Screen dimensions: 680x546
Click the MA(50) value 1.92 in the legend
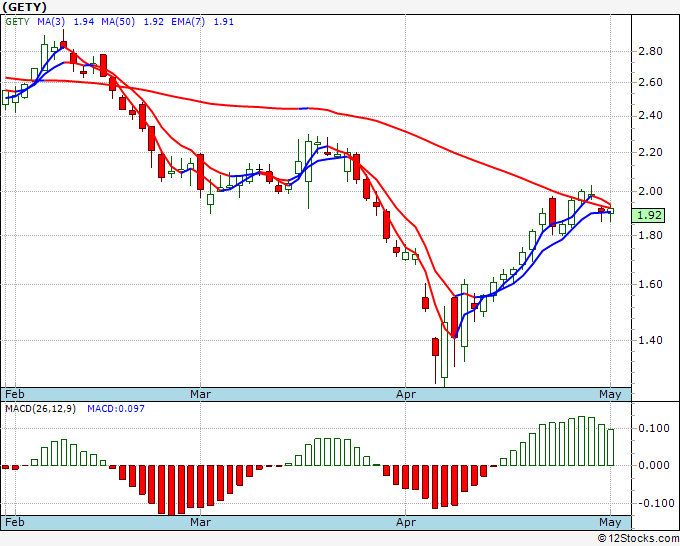coord(154,22)
